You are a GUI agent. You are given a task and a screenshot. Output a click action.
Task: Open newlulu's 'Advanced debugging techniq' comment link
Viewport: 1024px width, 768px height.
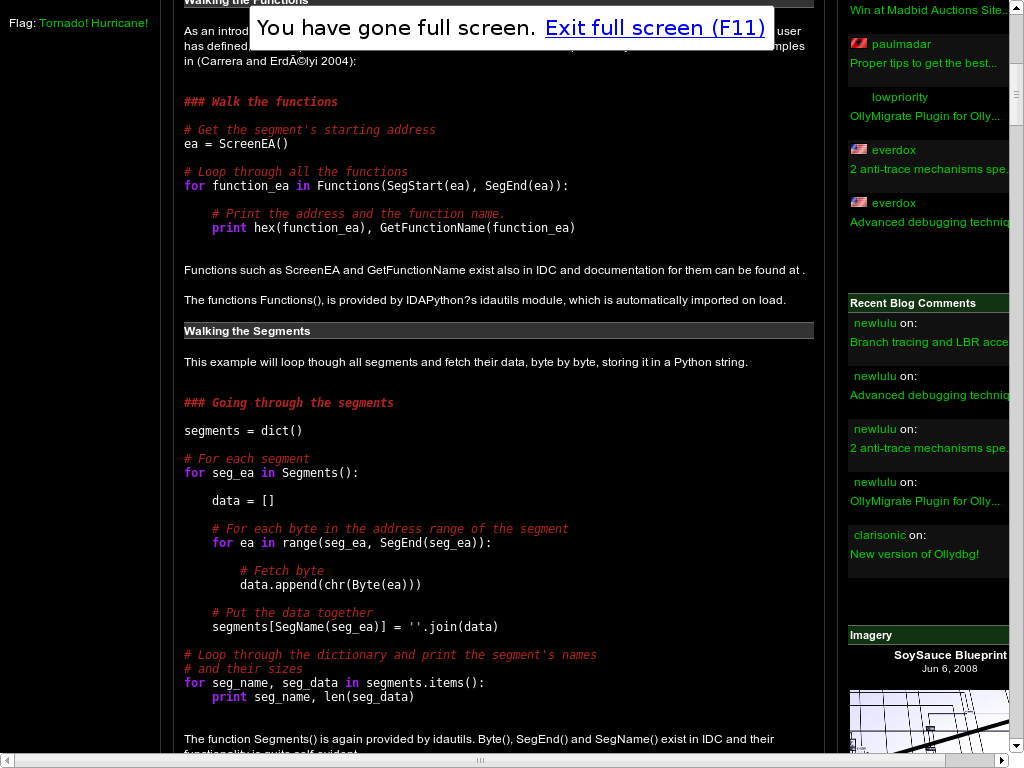pos(929,394)
